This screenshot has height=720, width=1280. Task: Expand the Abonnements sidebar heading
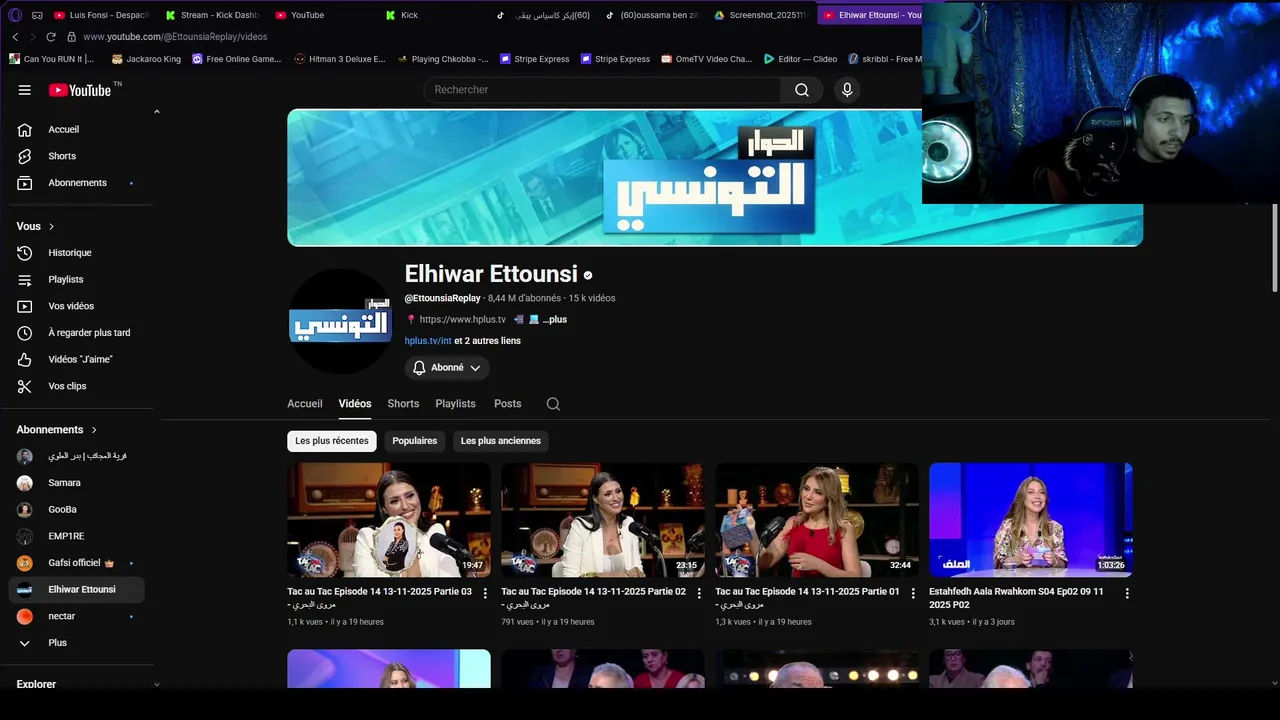pos(57,430)
